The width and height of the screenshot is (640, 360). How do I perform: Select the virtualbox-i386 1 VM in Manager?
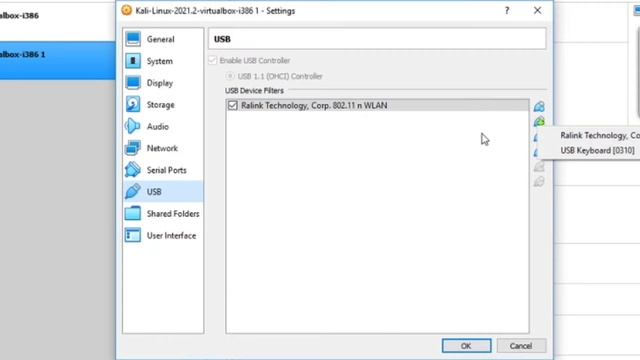(58, 60)
